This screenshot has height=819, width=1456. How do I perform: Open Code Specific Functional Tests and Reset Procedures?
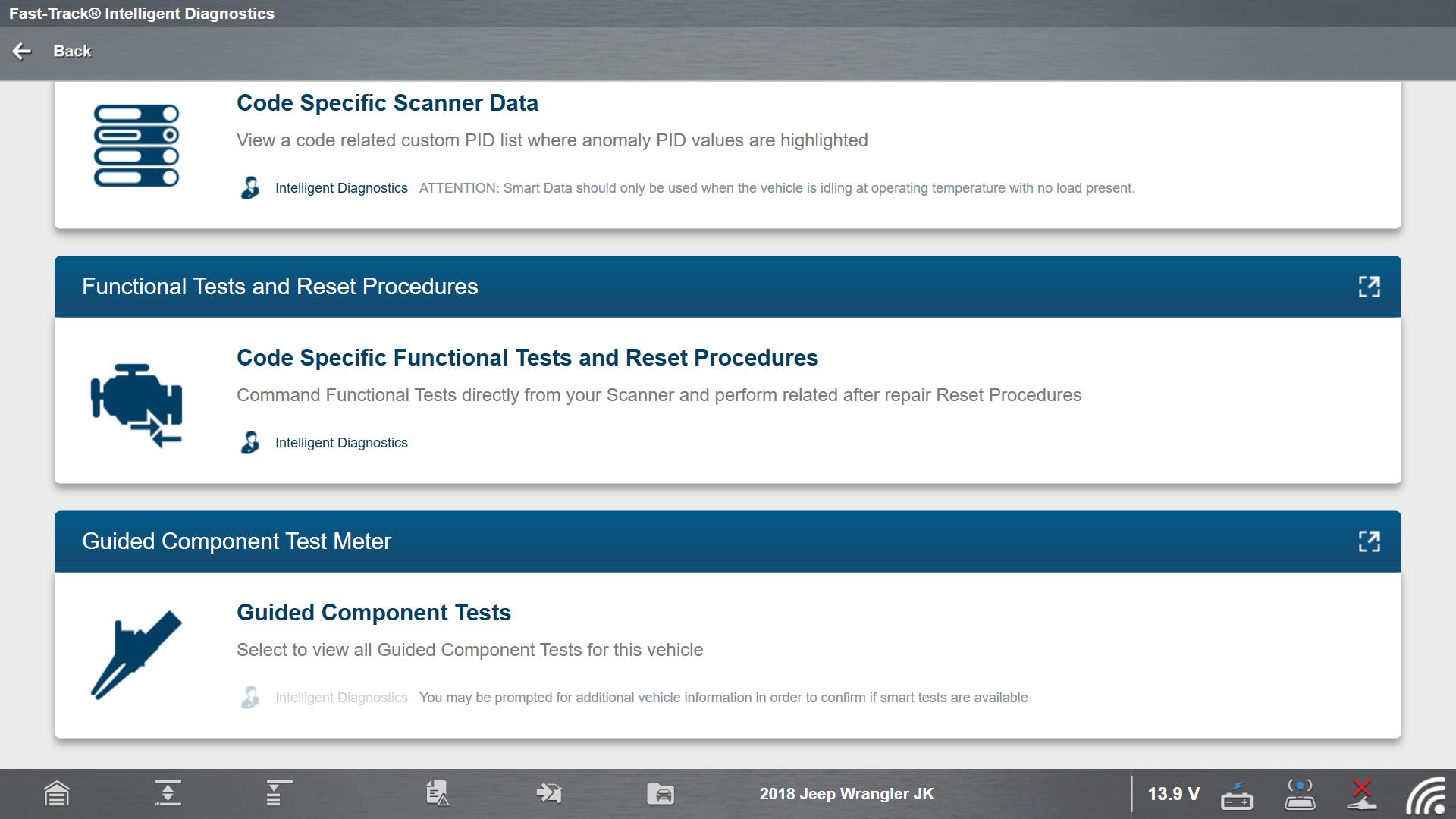click(527, 358)
